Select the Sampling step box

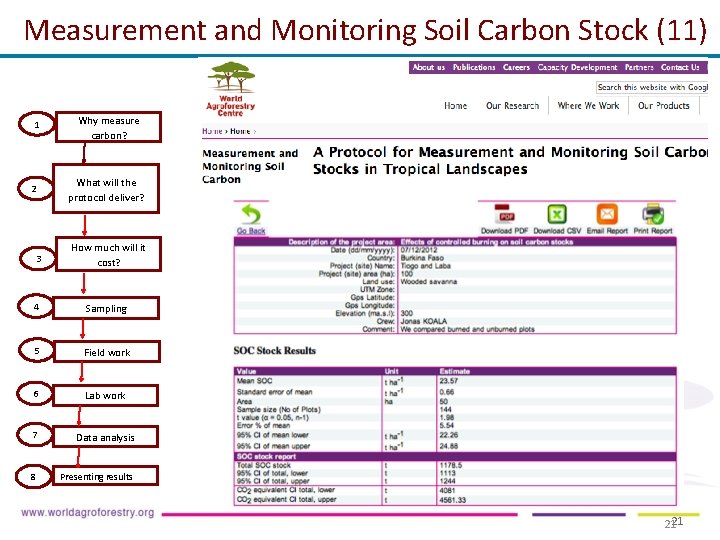[x=106, y=308]
